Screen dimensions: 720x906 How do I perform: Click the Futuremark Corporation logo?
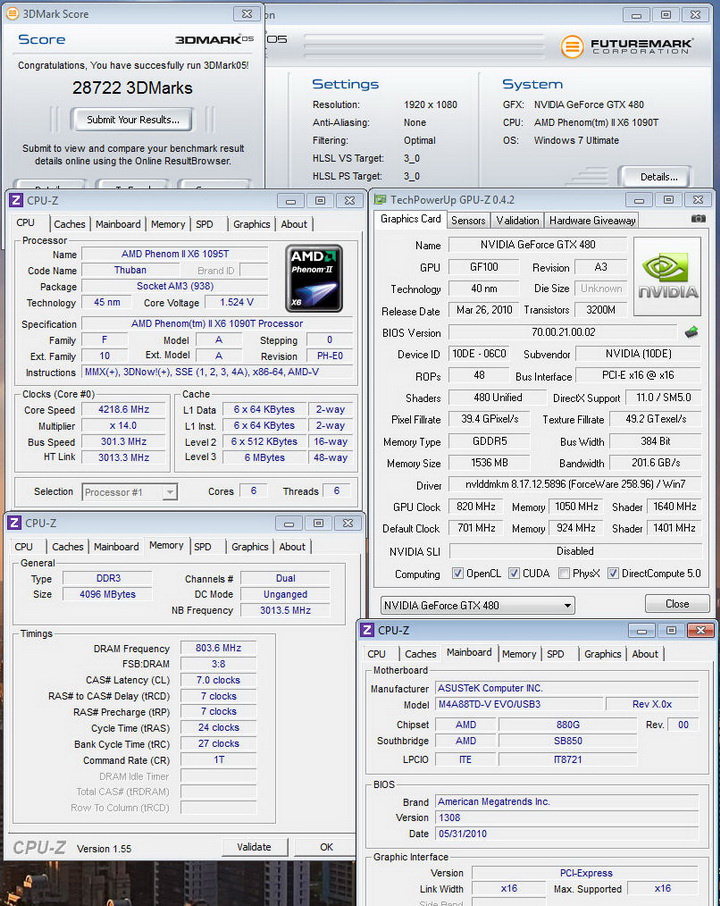626,46
